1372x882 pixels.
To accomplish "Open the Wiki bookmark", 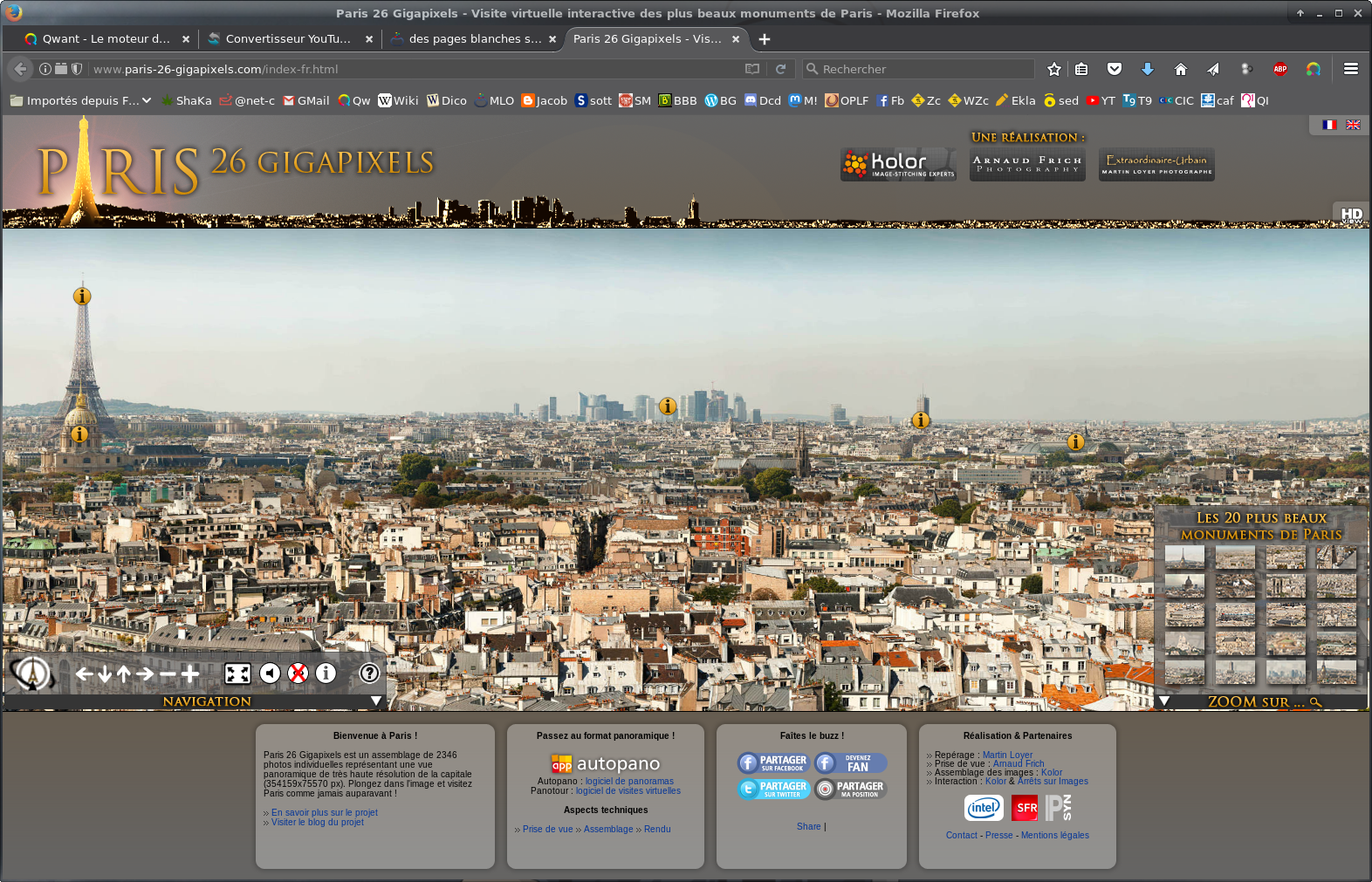I will [399, 100].
